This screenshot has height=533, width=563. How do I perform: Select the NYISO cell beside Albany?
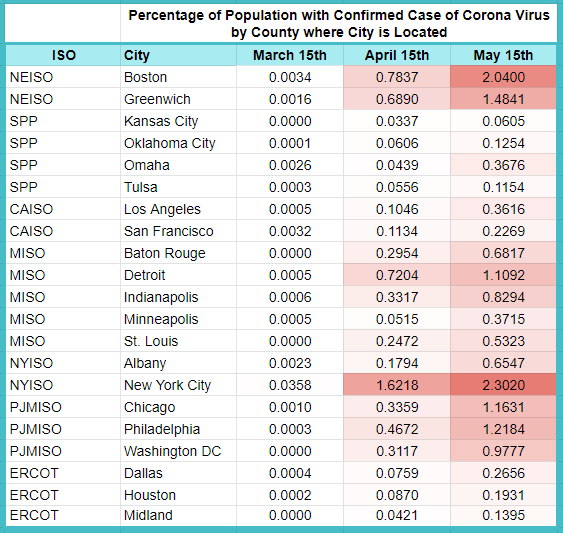pyautogui.click(x=63, y=363)
